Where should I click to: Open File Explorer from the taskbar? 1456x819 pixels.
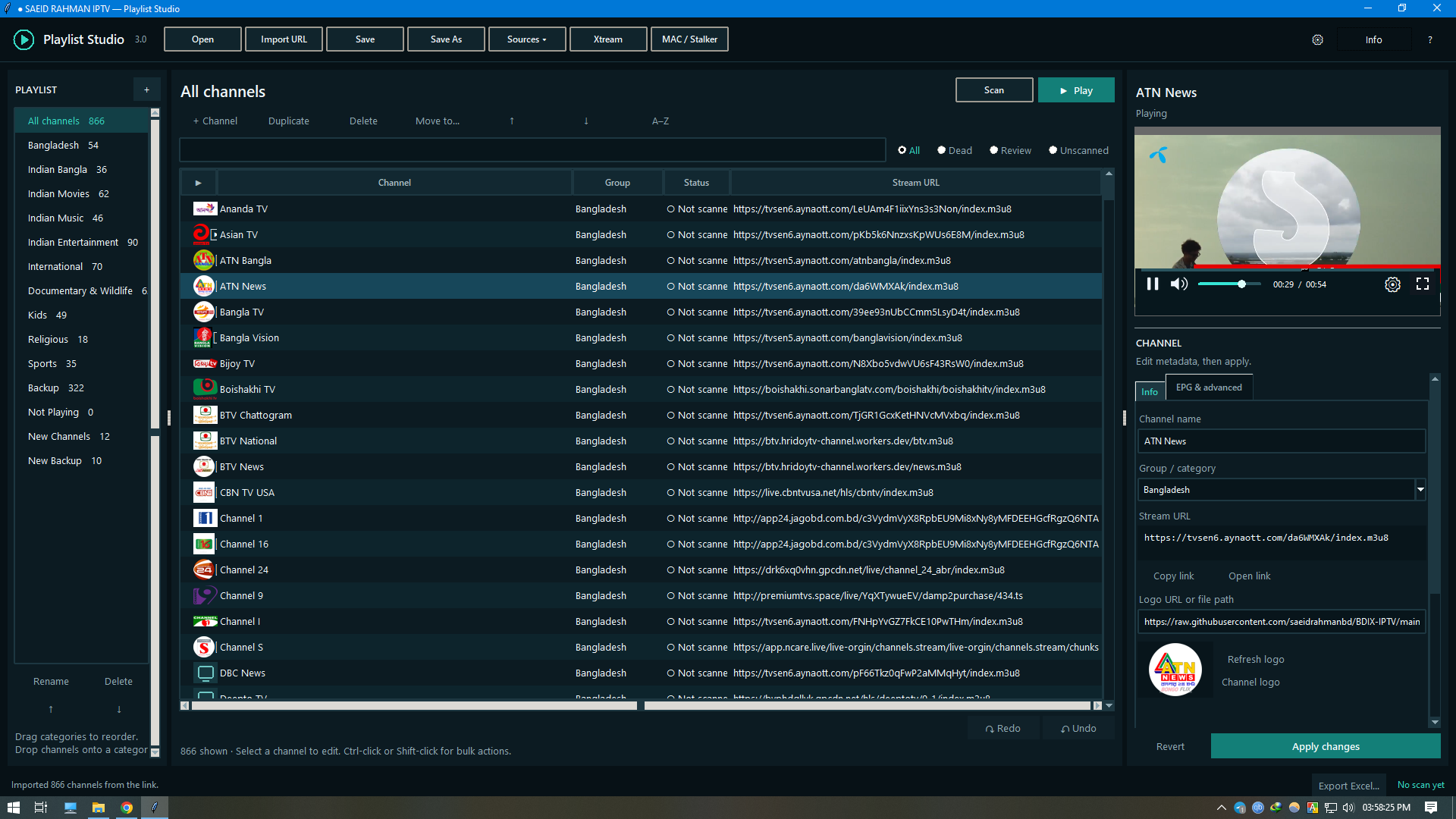click(99, 808)
